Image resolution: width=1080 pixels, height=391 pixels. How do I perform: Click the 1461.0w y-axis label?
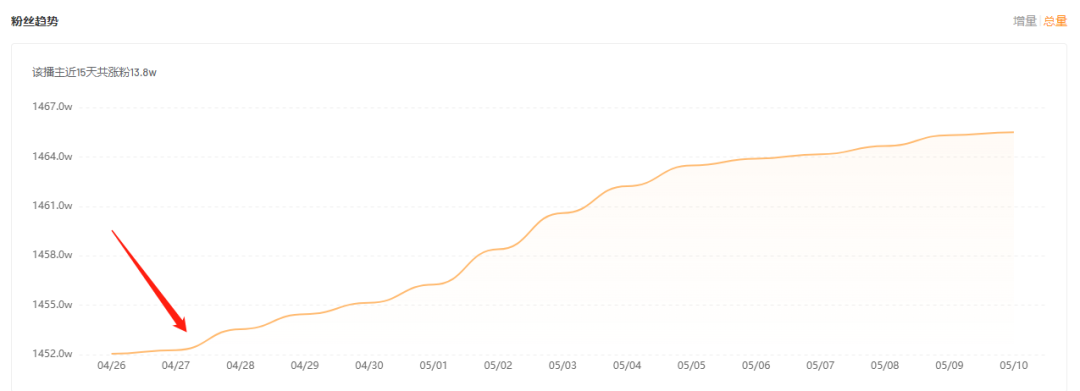(52, 206)
